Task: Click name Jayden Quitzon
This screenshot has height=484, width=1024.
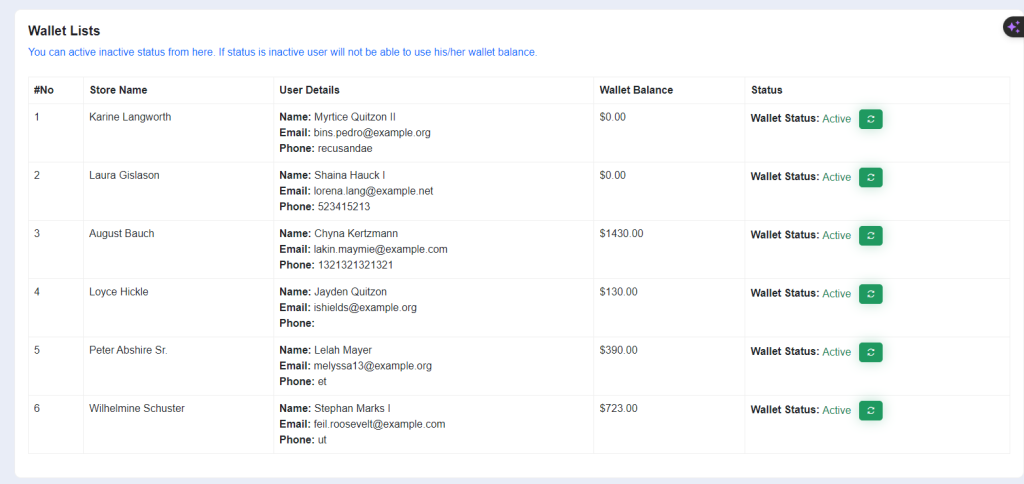Action: [350, 292]
